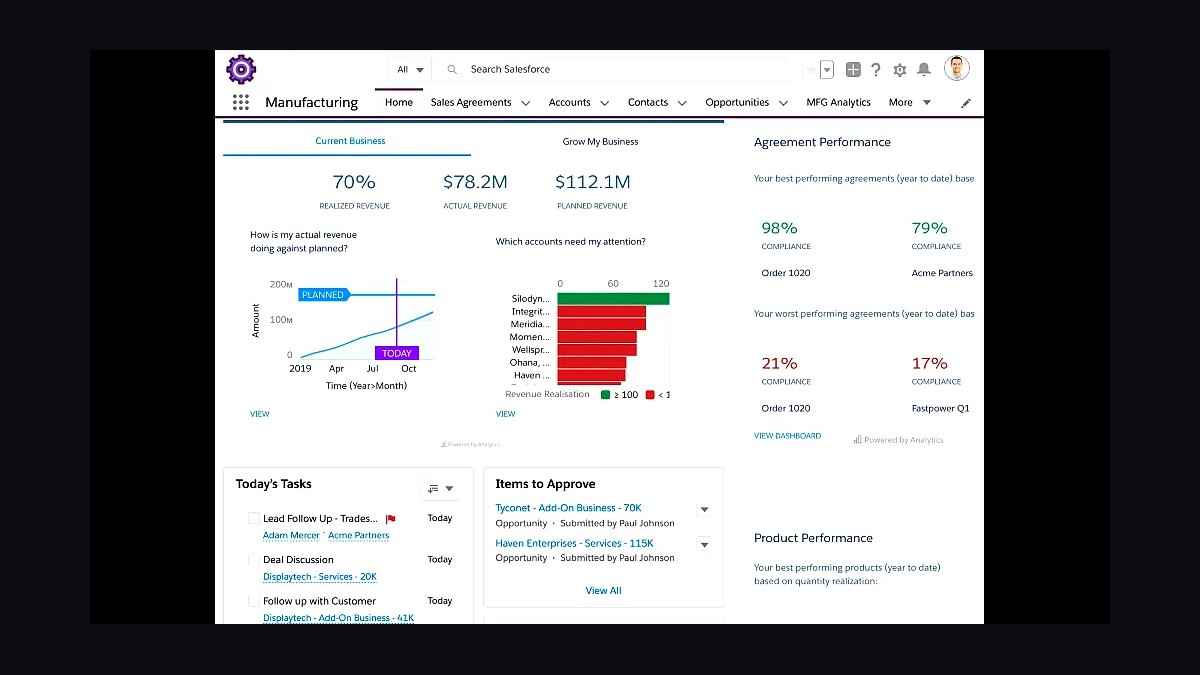
Task: Open the More navigation dropdown
Action: click(x=910, y=102)
